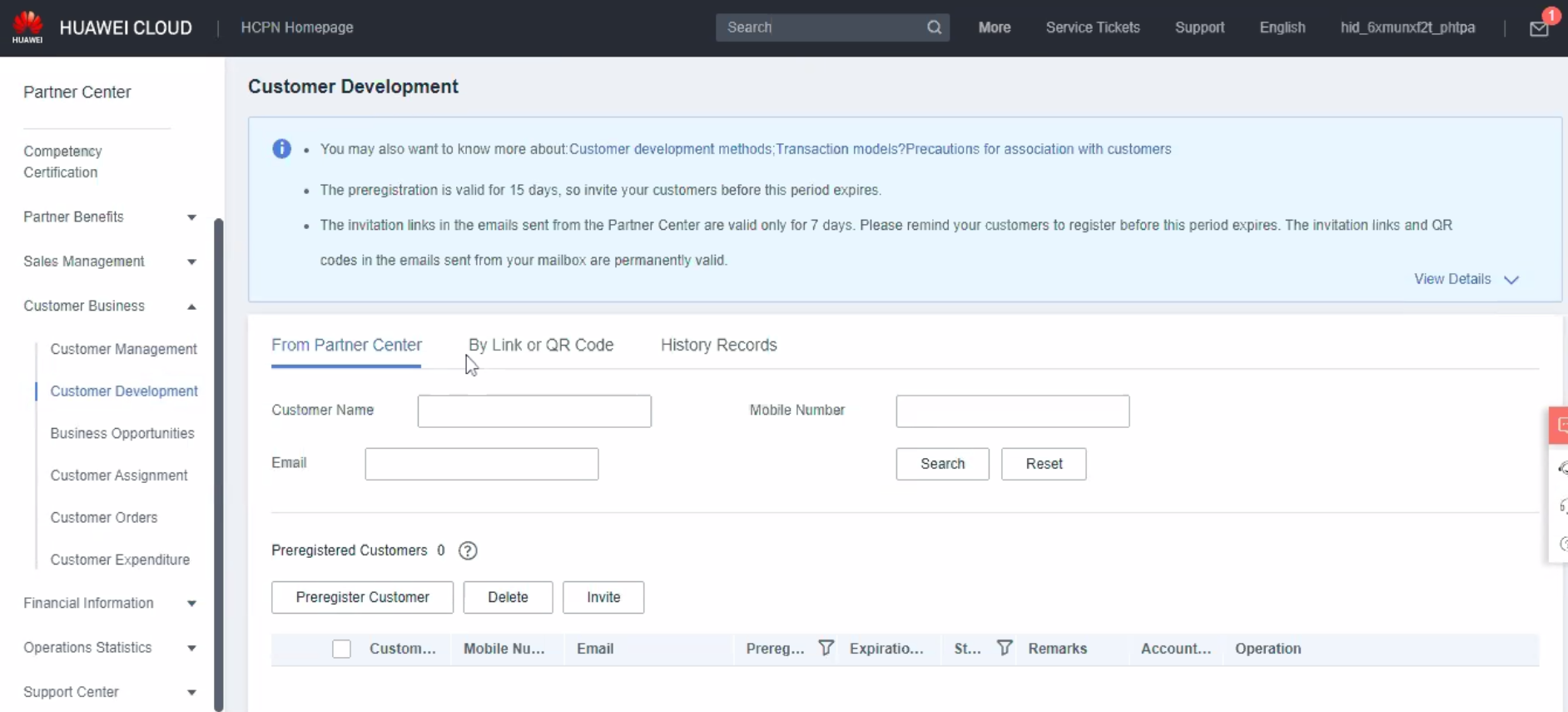Click the Customer Name input field

534,411
